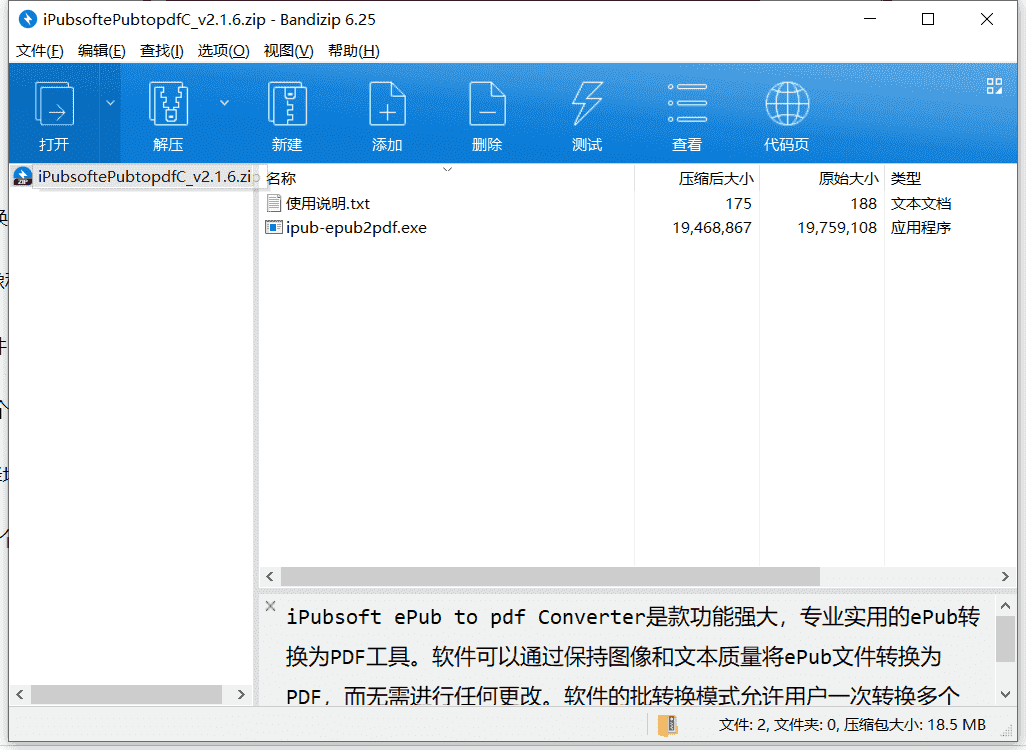1026x750 pixels.
Task: Expand the Extract (解压) dropdown arrow
Action: [224, 103]
